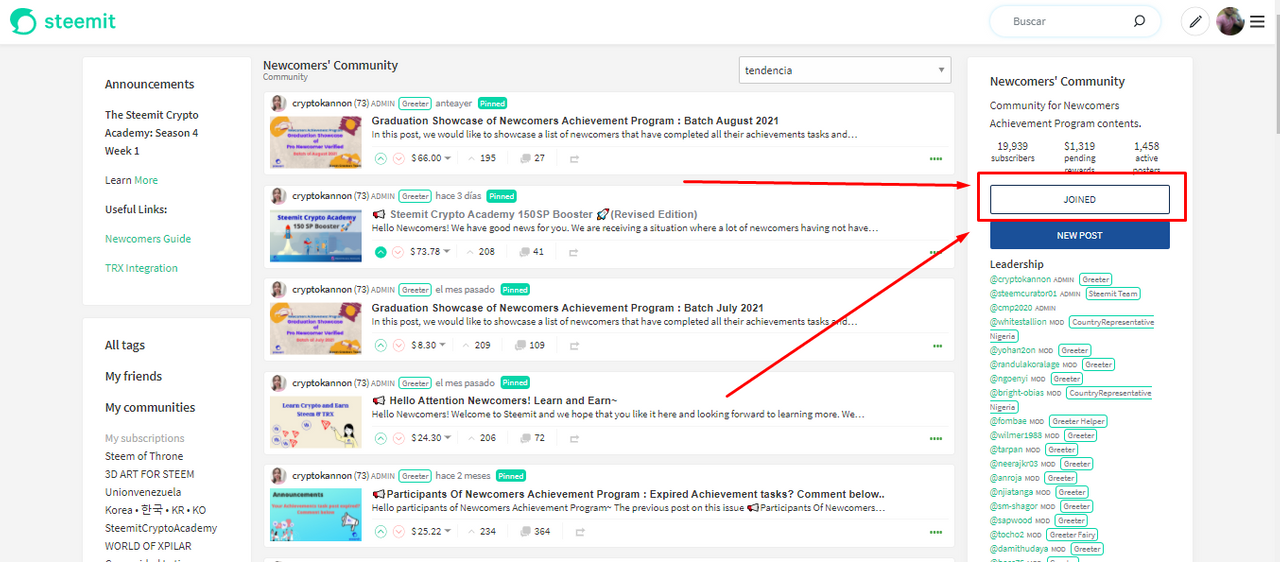Show the 234 voters list

(480, 531)
